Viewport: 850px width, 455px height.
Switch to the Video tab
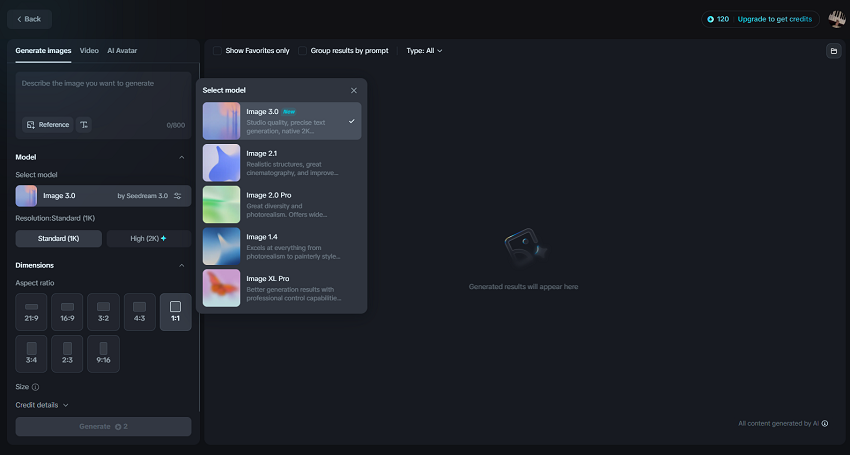[x=89, y=50]
